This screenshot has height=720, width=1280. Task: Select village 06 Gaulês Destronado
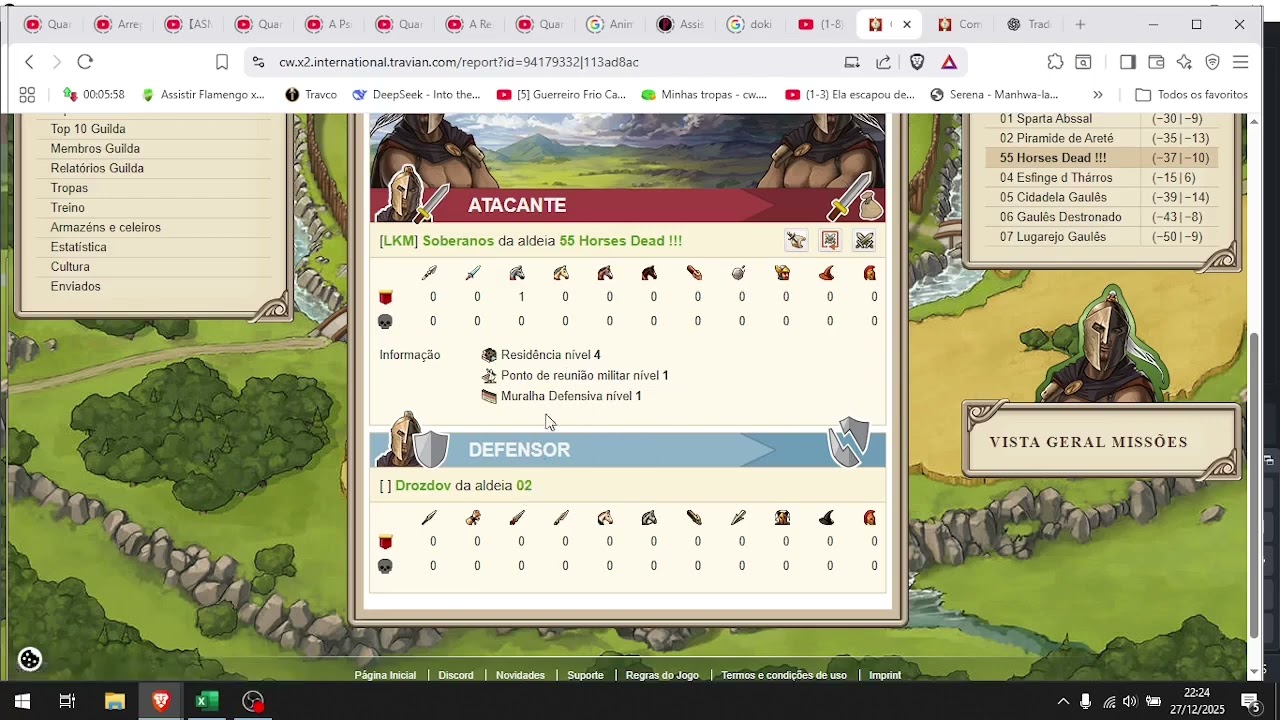[x=1061, y=217]
